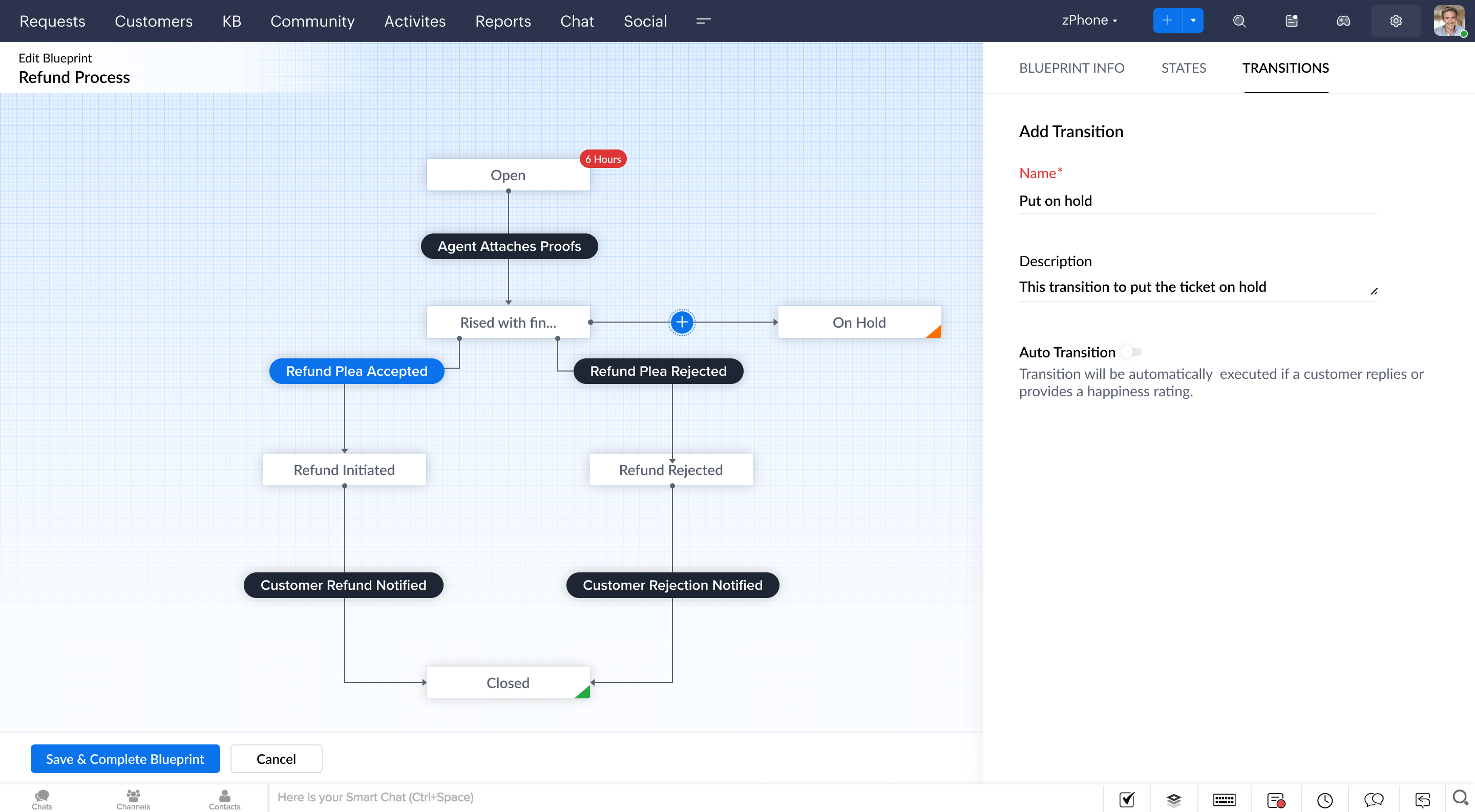Click the keyboard icon in bottom toolbar
Viewport: 1475px width, 812px height.
pos(1224,799)
